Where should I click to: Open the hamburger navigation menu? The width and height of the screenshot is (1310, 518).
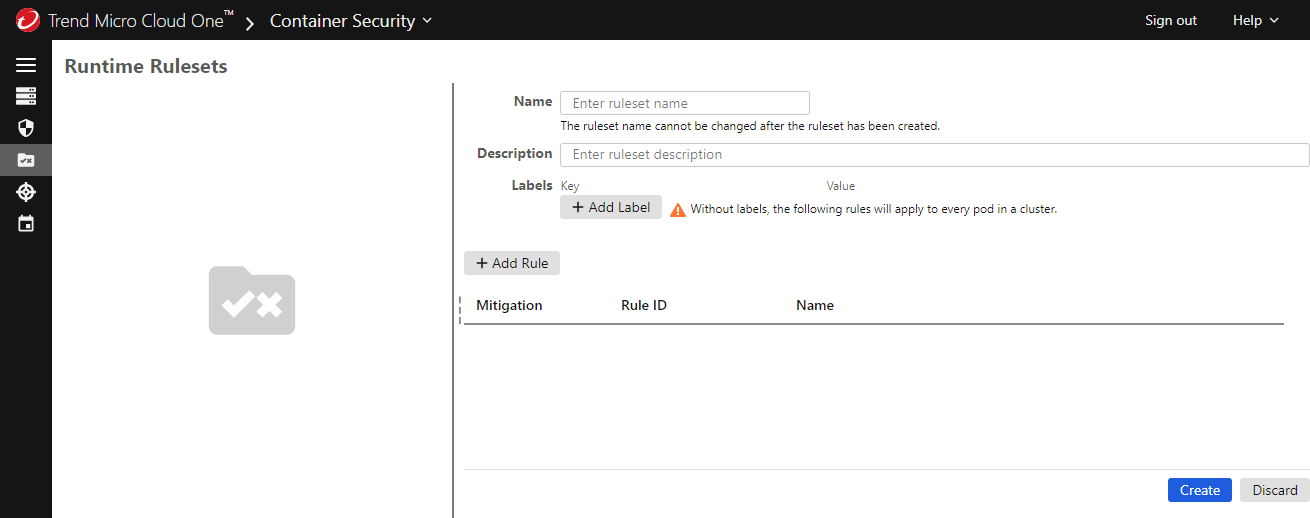click(26, 65)
